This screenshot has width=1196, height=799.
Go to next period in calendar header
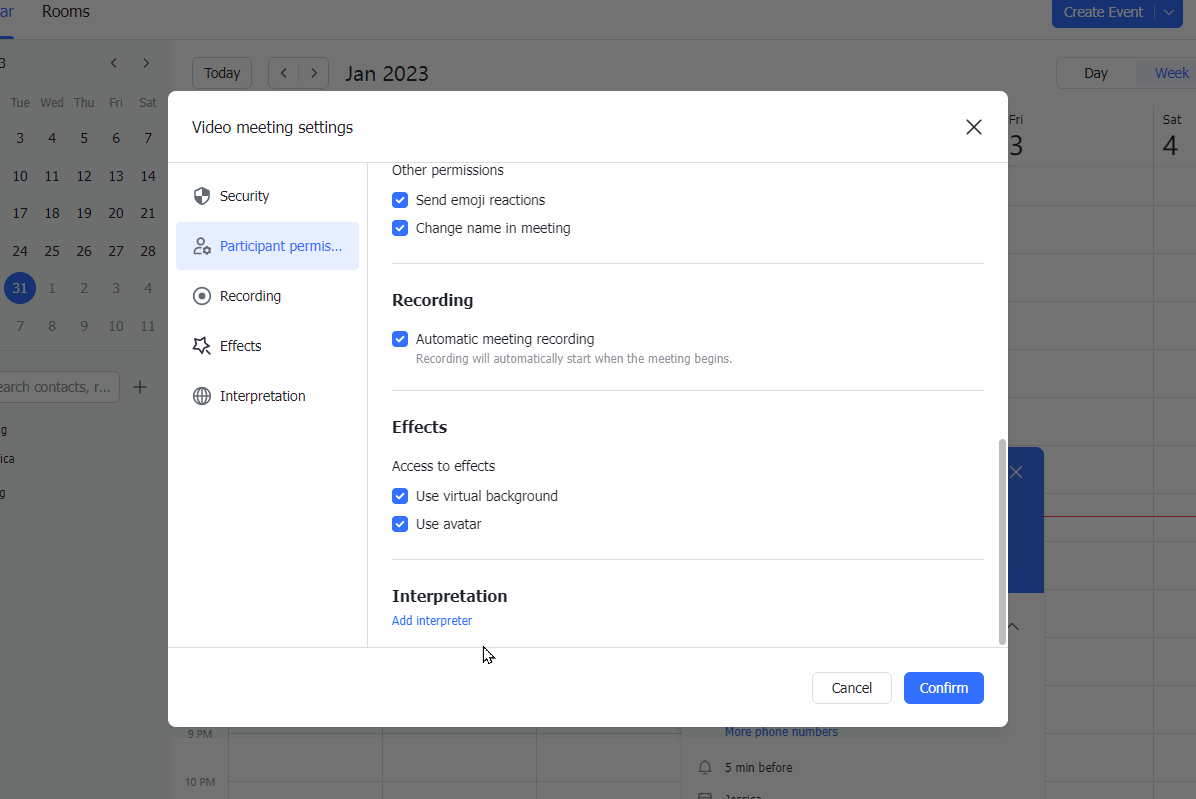tap(314, 73)
